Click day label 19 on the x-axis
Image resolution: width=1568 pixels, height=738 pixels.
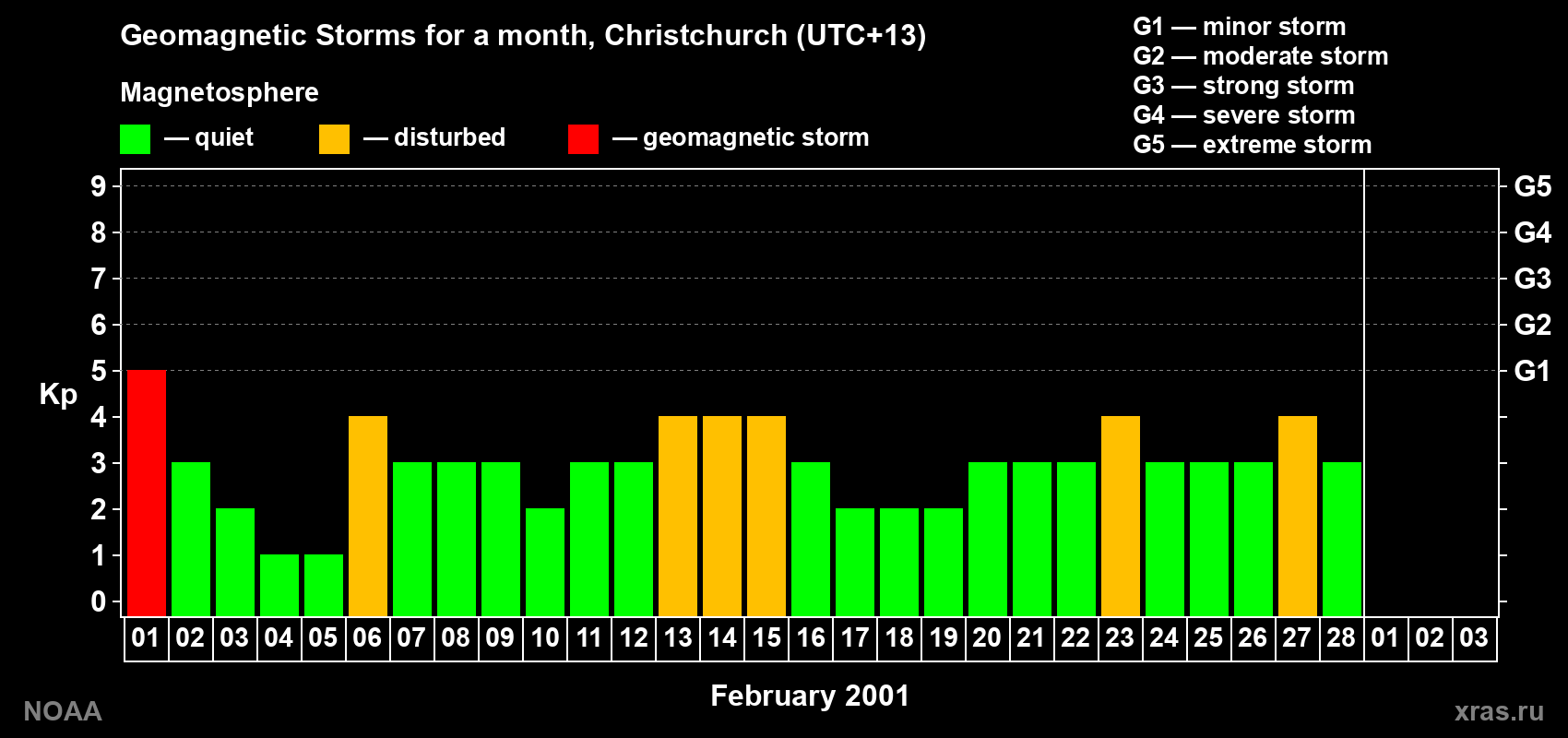(x=944, y=637)
